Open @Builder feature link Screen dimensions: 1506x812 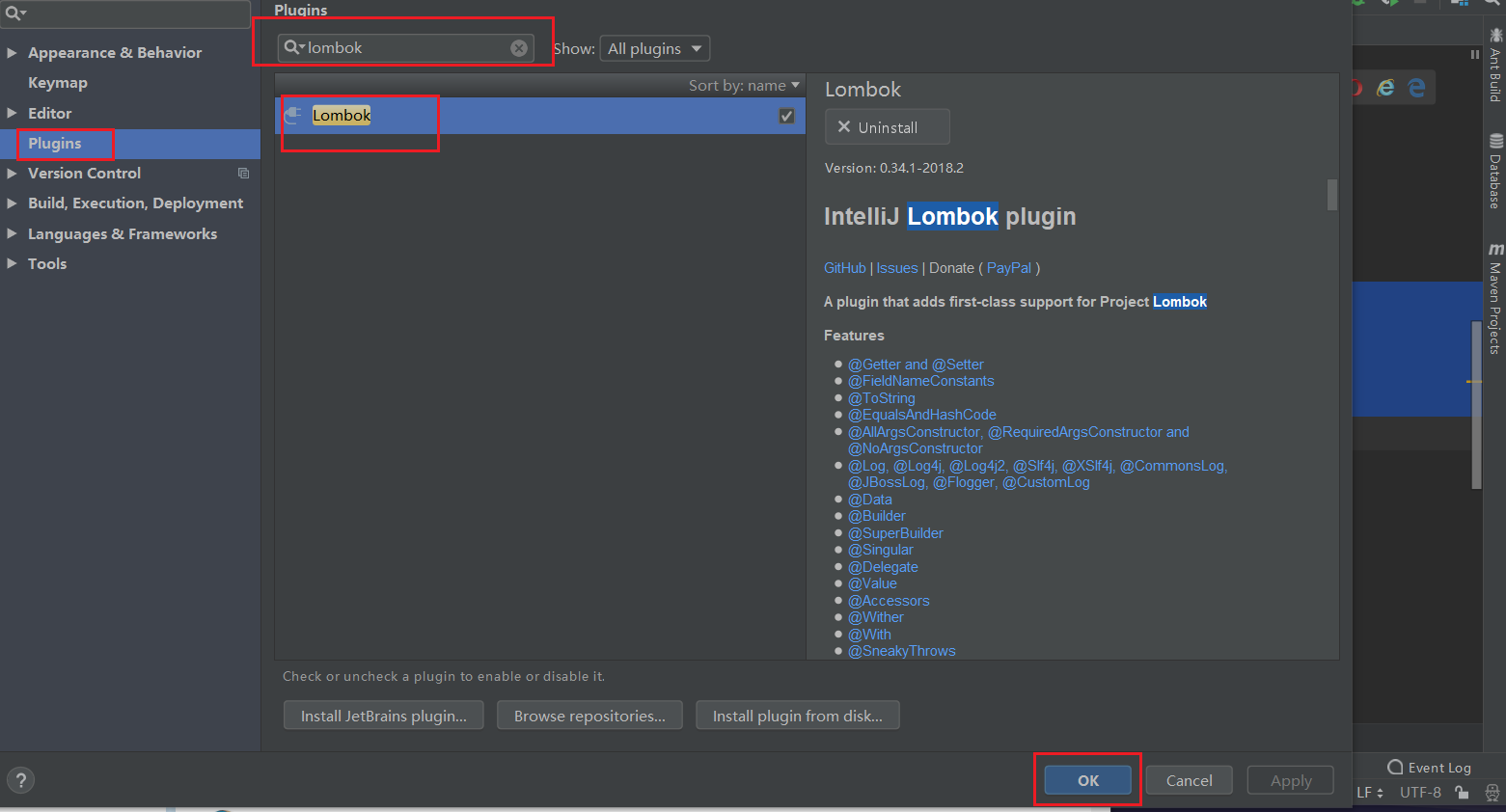coord(877,516)
